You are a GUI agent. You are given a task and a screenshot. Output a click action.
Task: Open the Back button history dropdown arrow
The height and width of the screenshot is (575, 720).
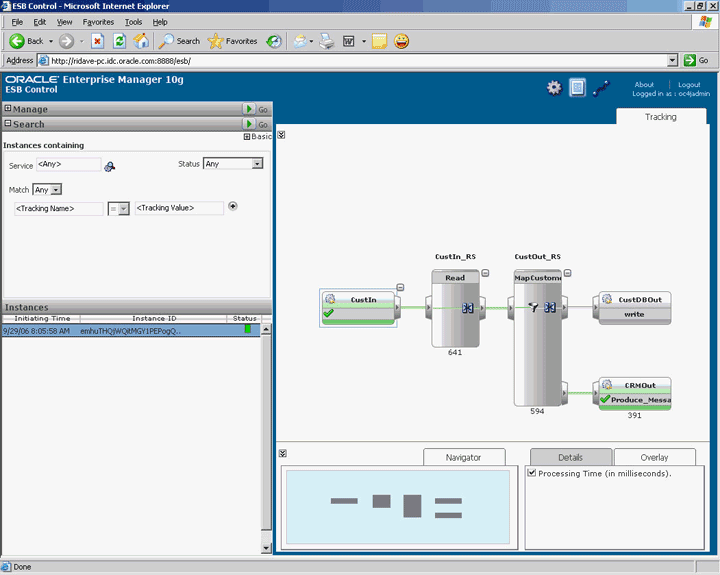click(x=51, y=41)
